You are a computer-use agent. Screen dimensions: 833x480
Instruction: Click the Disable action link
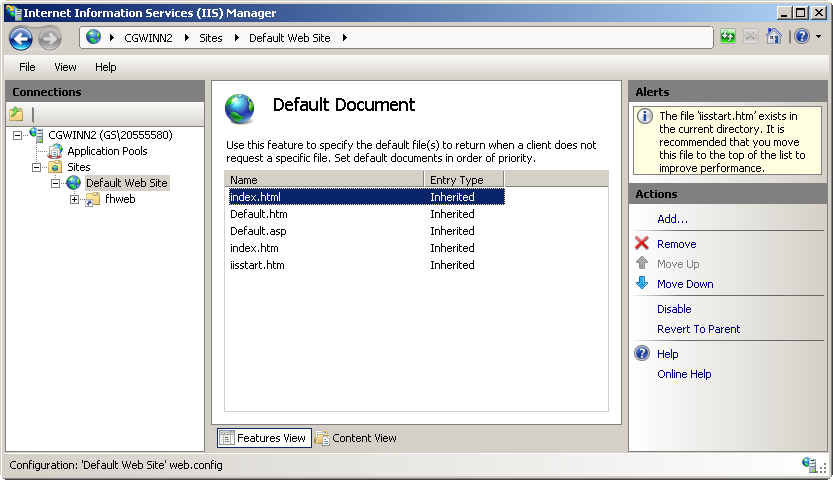(x=674, y=308)
